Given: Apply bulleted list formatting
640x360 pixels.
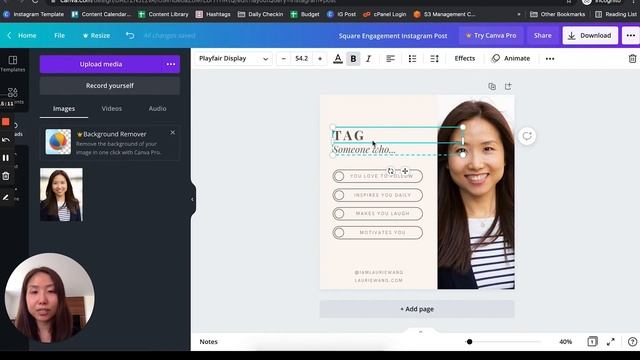Looking at the screenshot, I should [412, 59].
